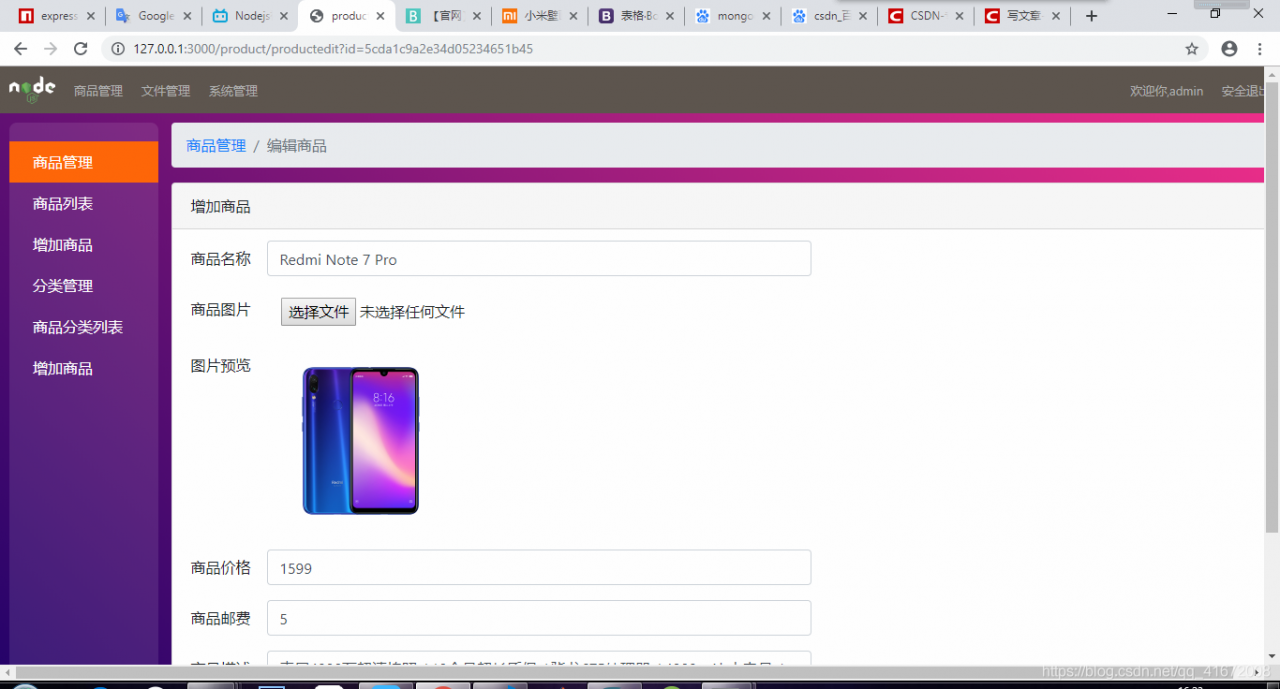Go back using the browser back arrow
The width and height of the screenshot is (1280, 689).
20,48
